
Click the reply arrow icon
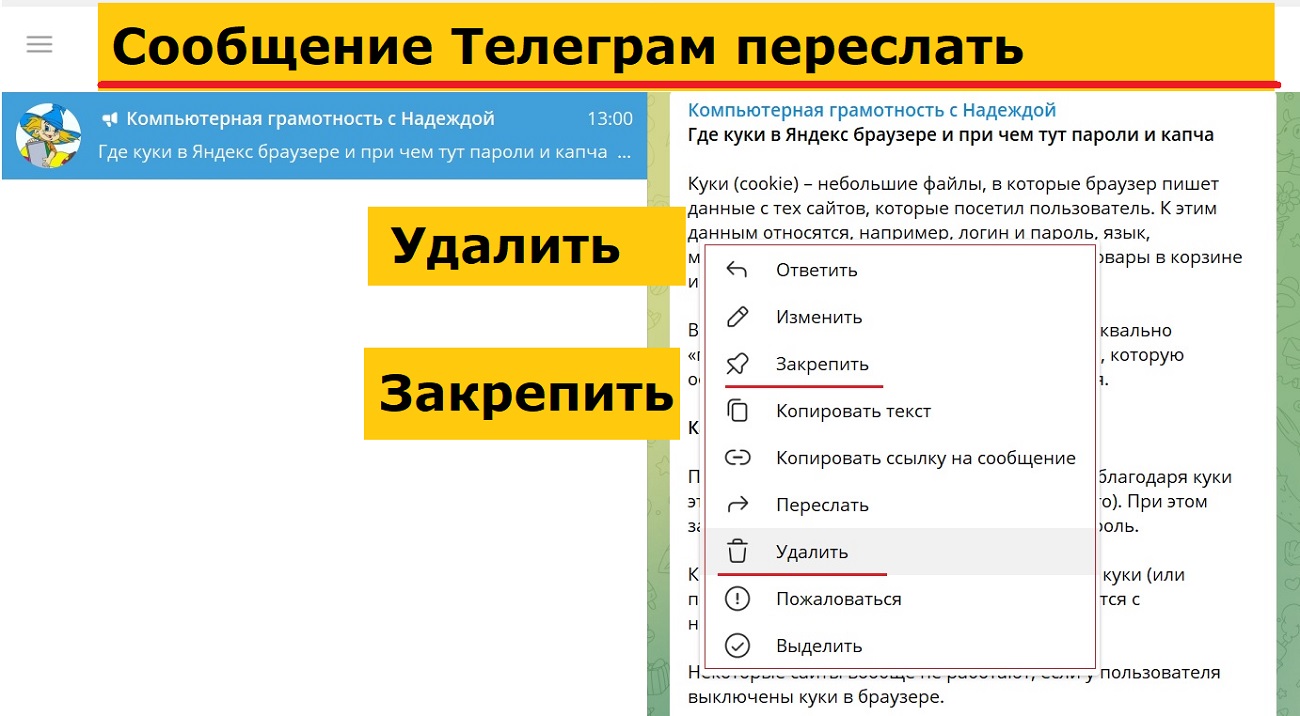click(x=737, y=270)
